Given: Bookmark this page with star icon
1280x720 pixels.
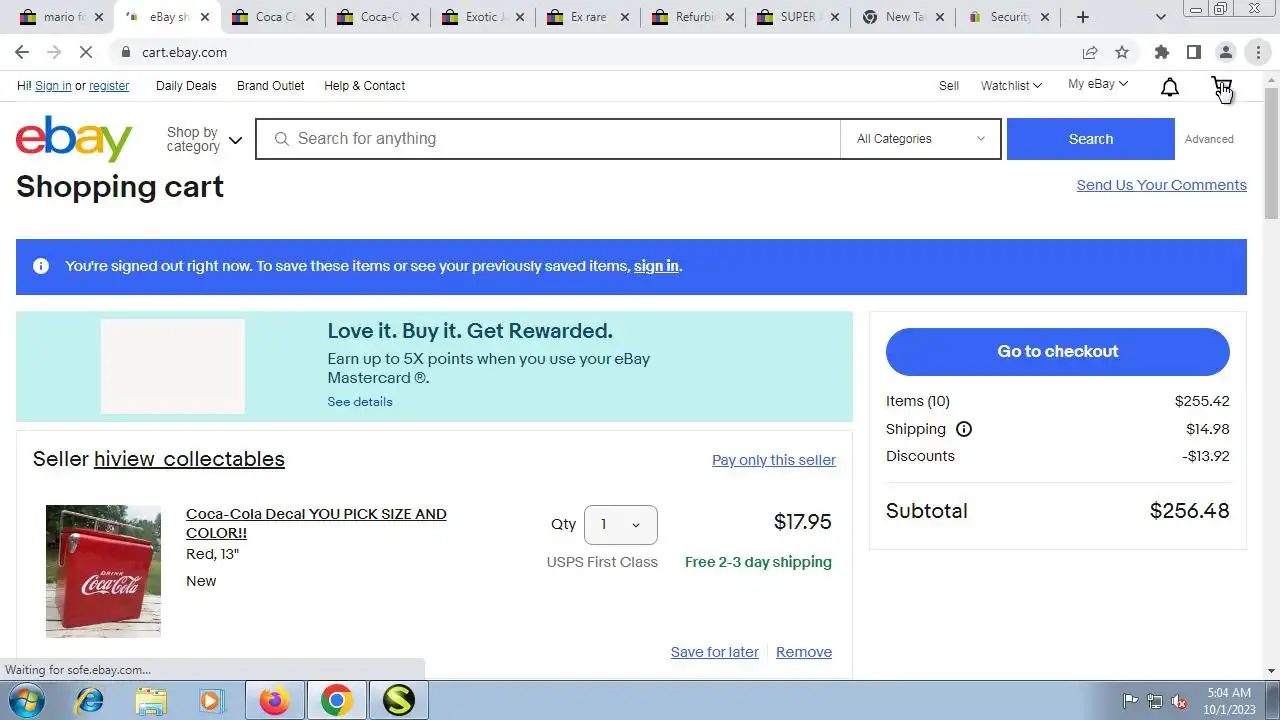Looking at the screenshot, I should [1122, 52].
